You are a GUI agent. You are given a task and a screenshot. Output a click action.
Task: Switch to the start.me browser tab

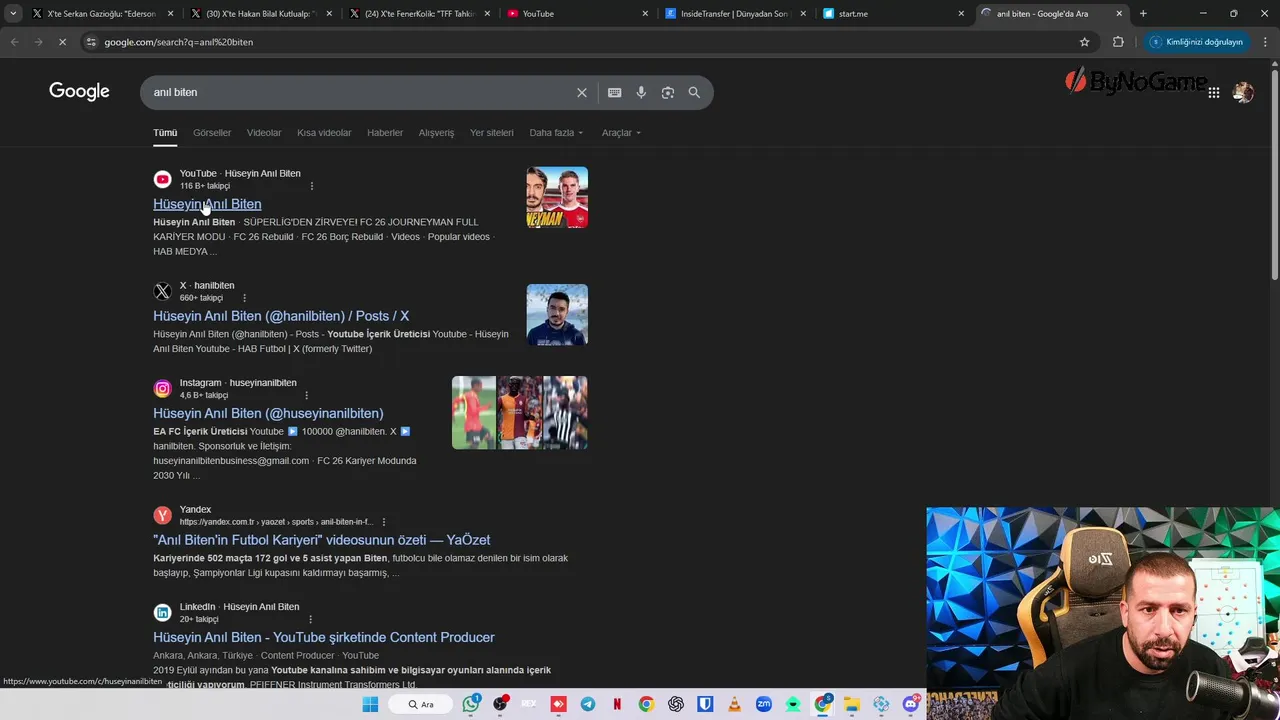coord(892,14)
